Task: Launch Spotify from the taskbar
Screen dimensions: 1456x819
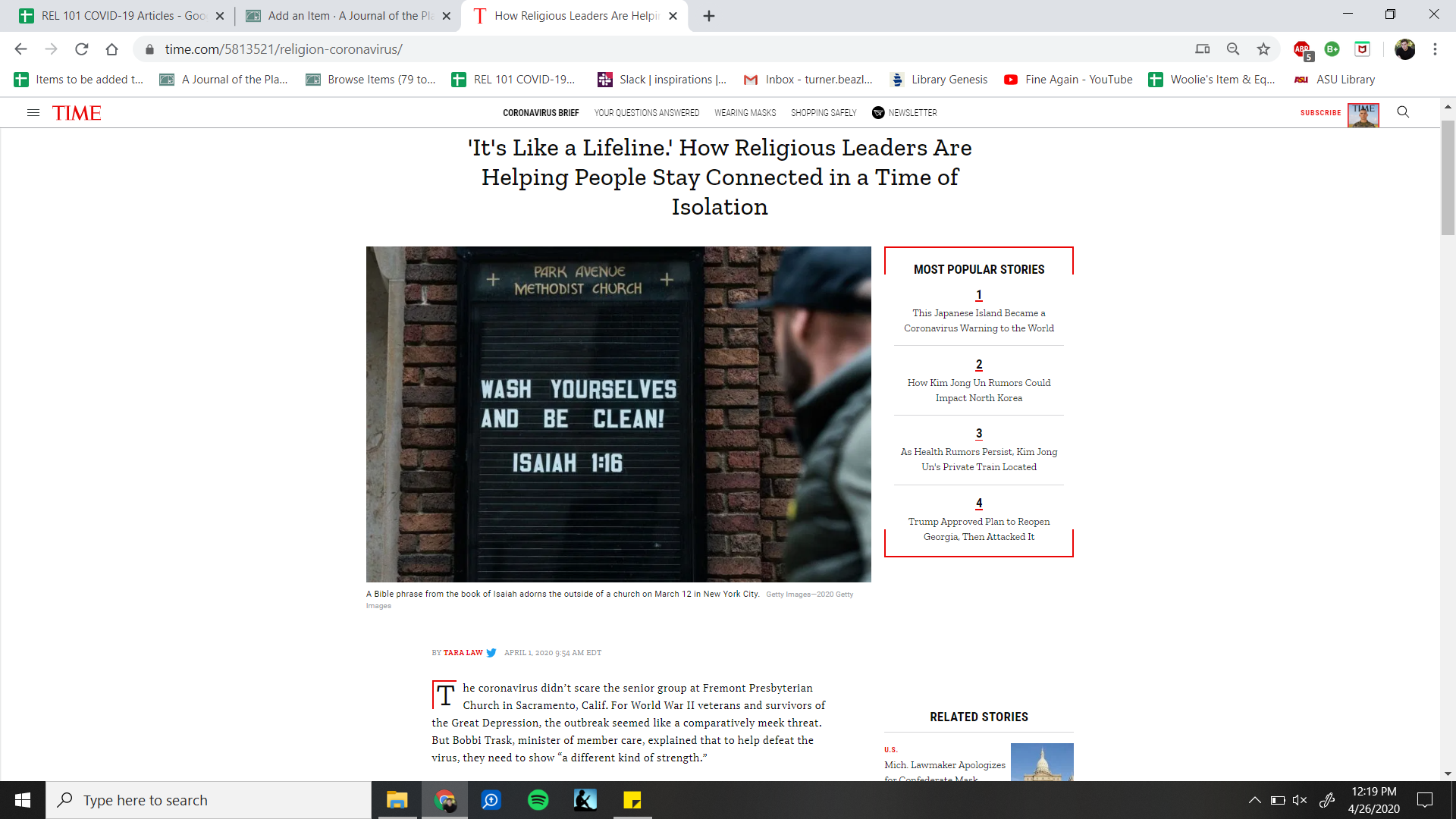Action: pyautogui.click(x=538, y=800)
